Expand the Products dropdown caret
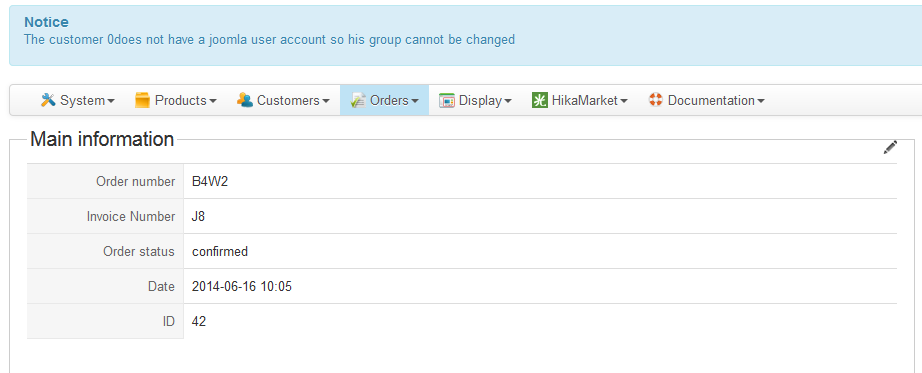The width and height of the screenshot is (922, 373). click(x=213, y=101)
